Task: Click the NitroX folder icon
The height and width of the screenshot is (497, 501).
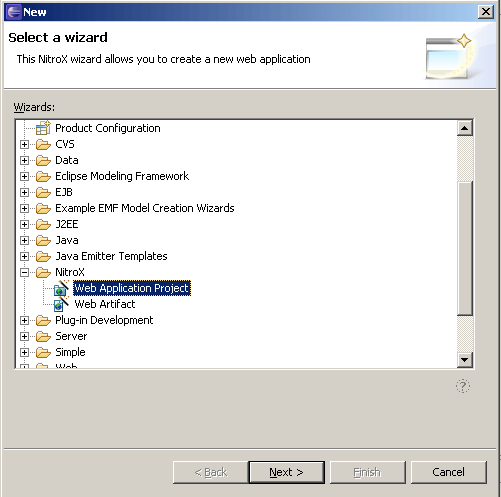Action: [43, 272]
